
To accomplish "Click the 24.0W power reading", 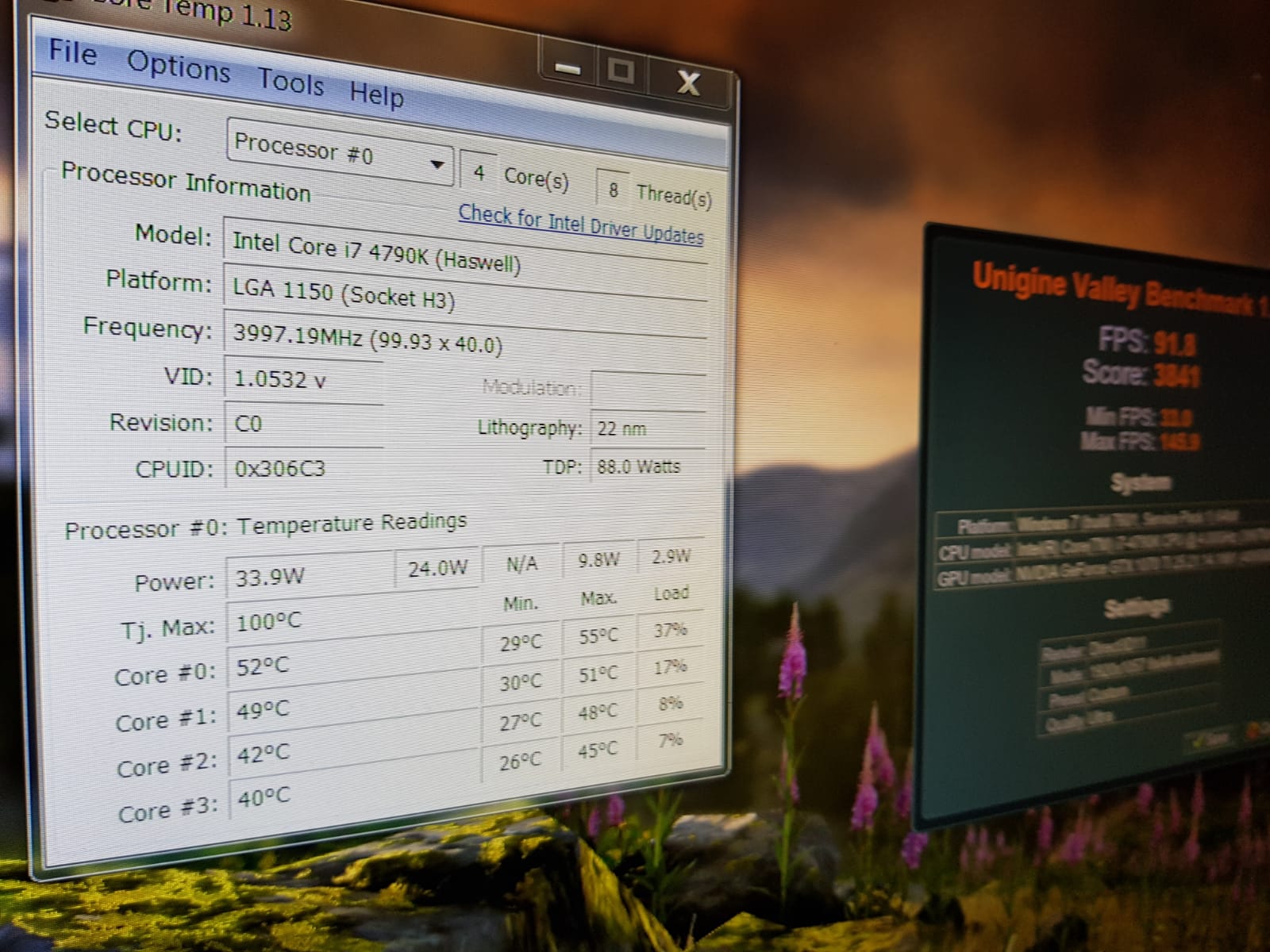I will pyautogui.click(x=437, y=567).
